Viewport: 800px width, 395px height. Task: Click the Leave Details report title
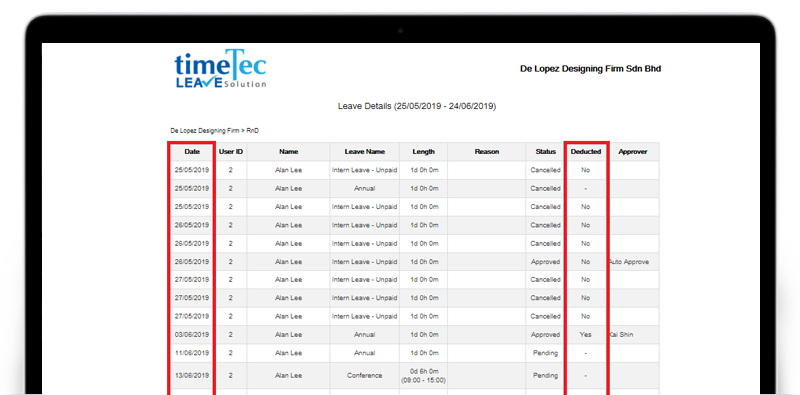coord(417,106)
